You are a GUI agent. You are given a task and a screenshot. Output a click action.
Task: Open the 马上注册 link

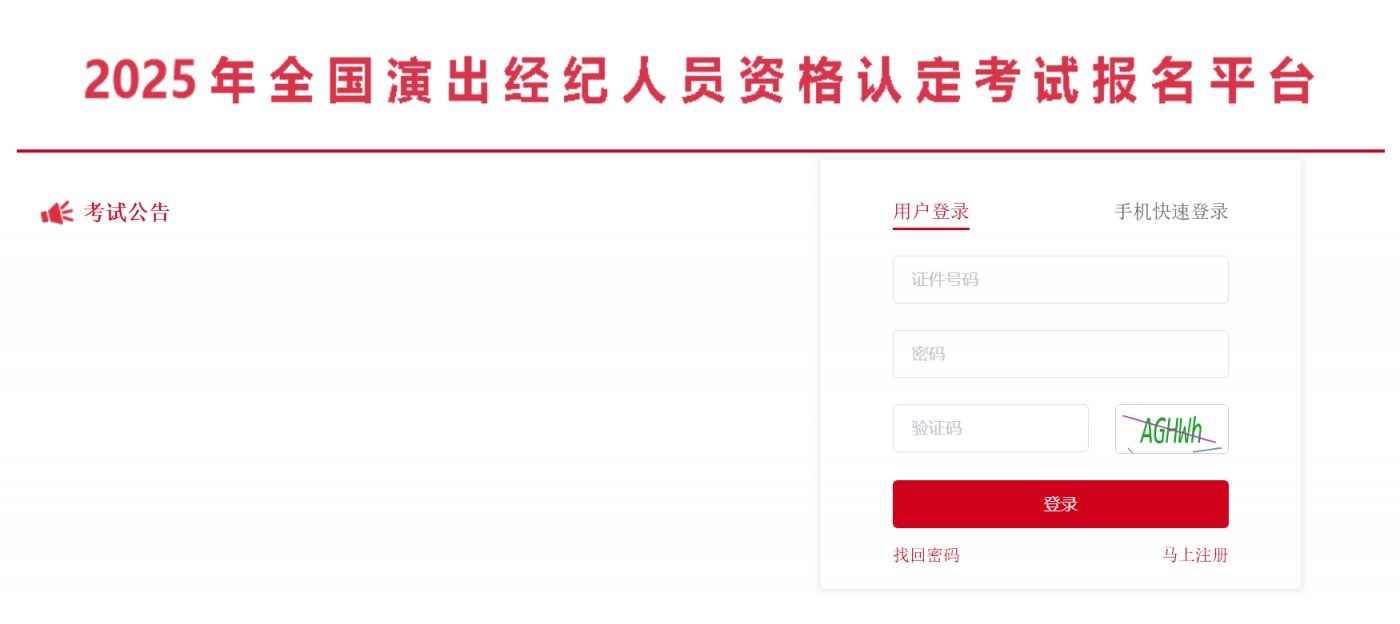click(1195, 555)
